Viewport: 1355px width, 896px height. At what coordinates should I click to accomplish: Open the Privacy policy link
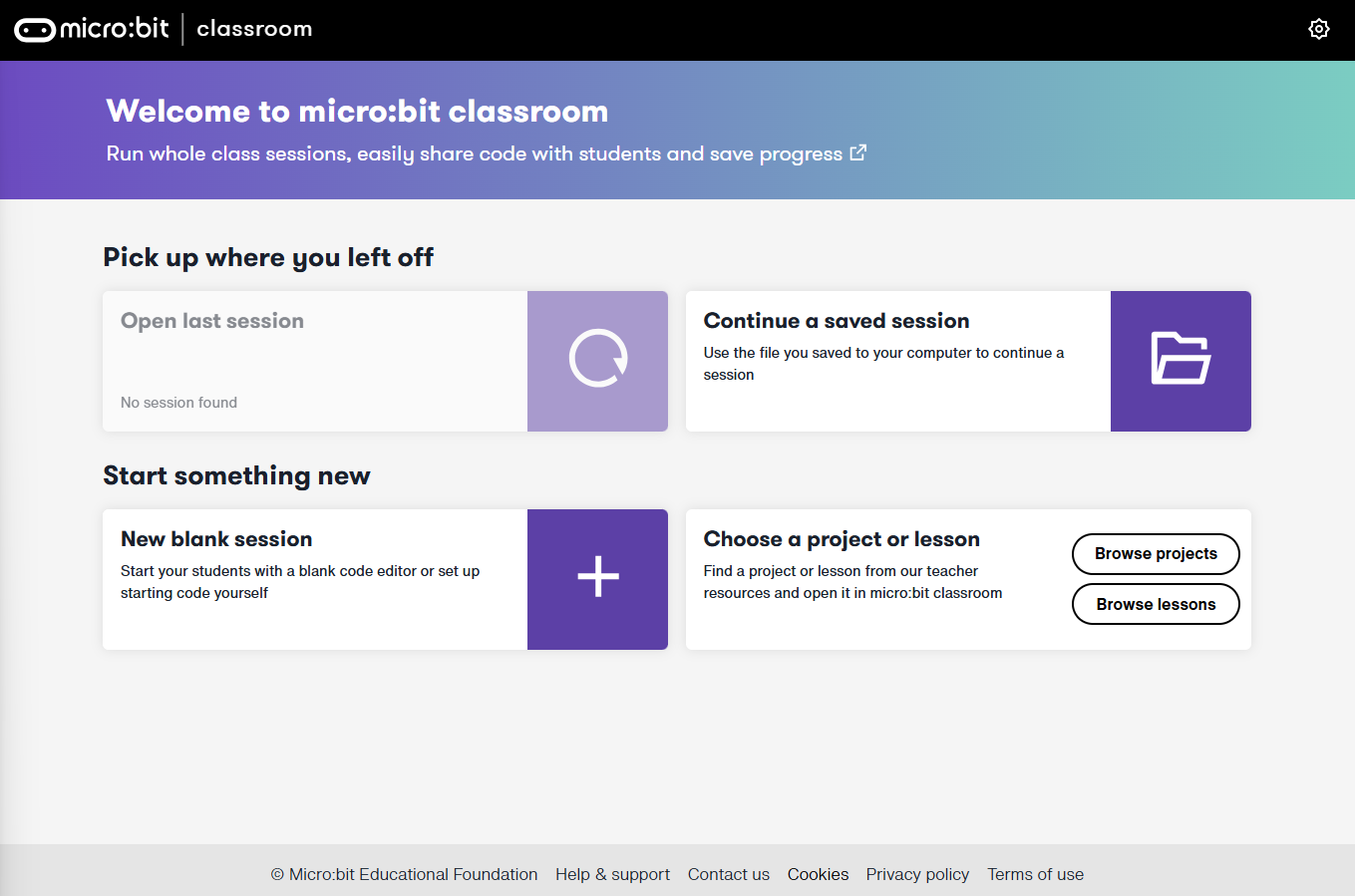coord(916,874)
